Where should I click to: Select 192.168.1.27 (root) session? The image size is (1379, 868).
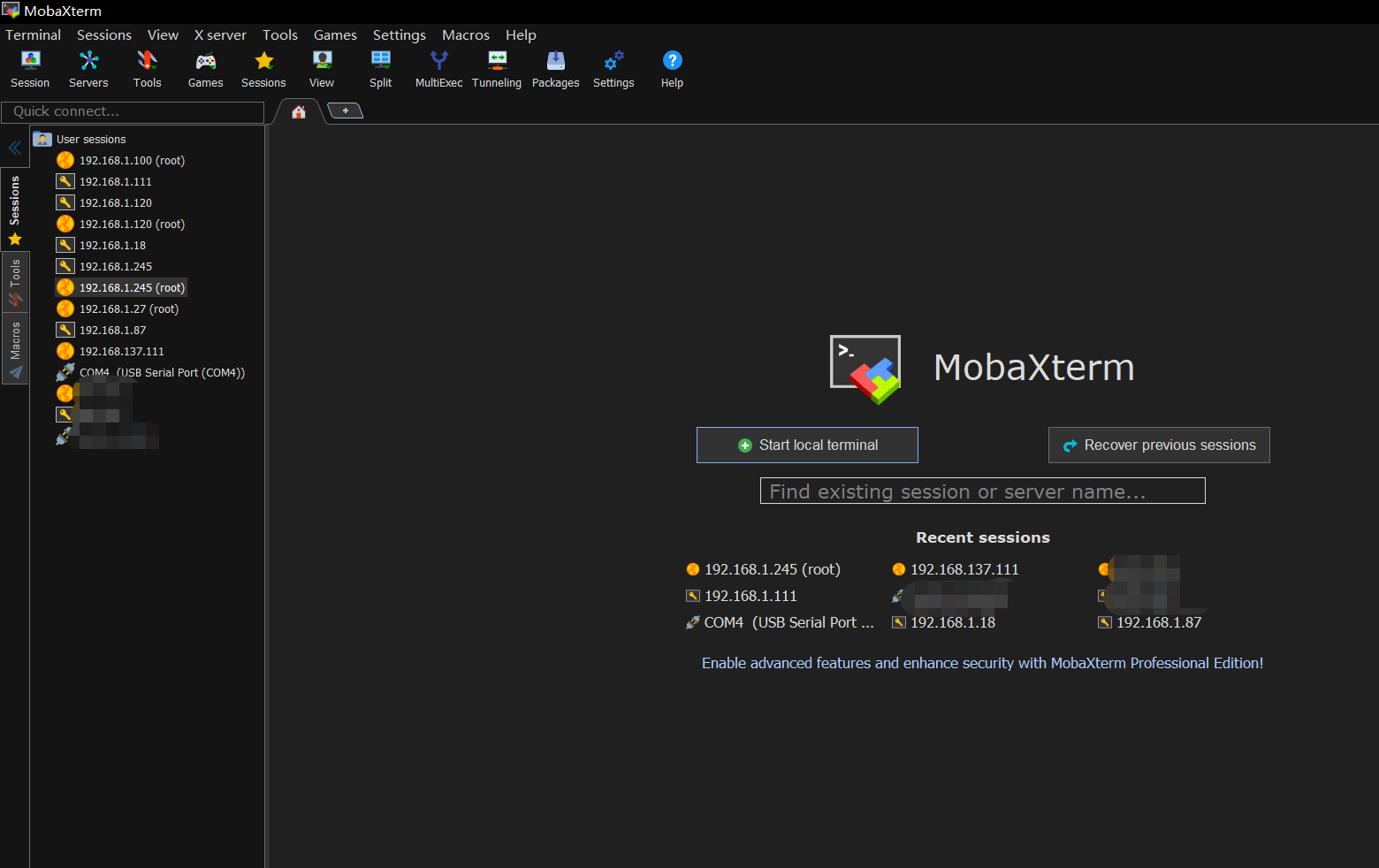[129, 308]
